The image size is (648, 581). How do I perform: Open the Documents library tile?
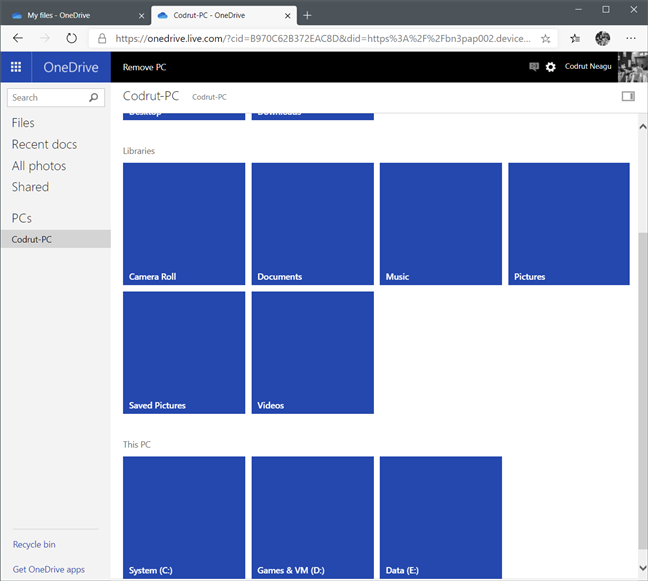pyautogui.click(x=313, y=224)
